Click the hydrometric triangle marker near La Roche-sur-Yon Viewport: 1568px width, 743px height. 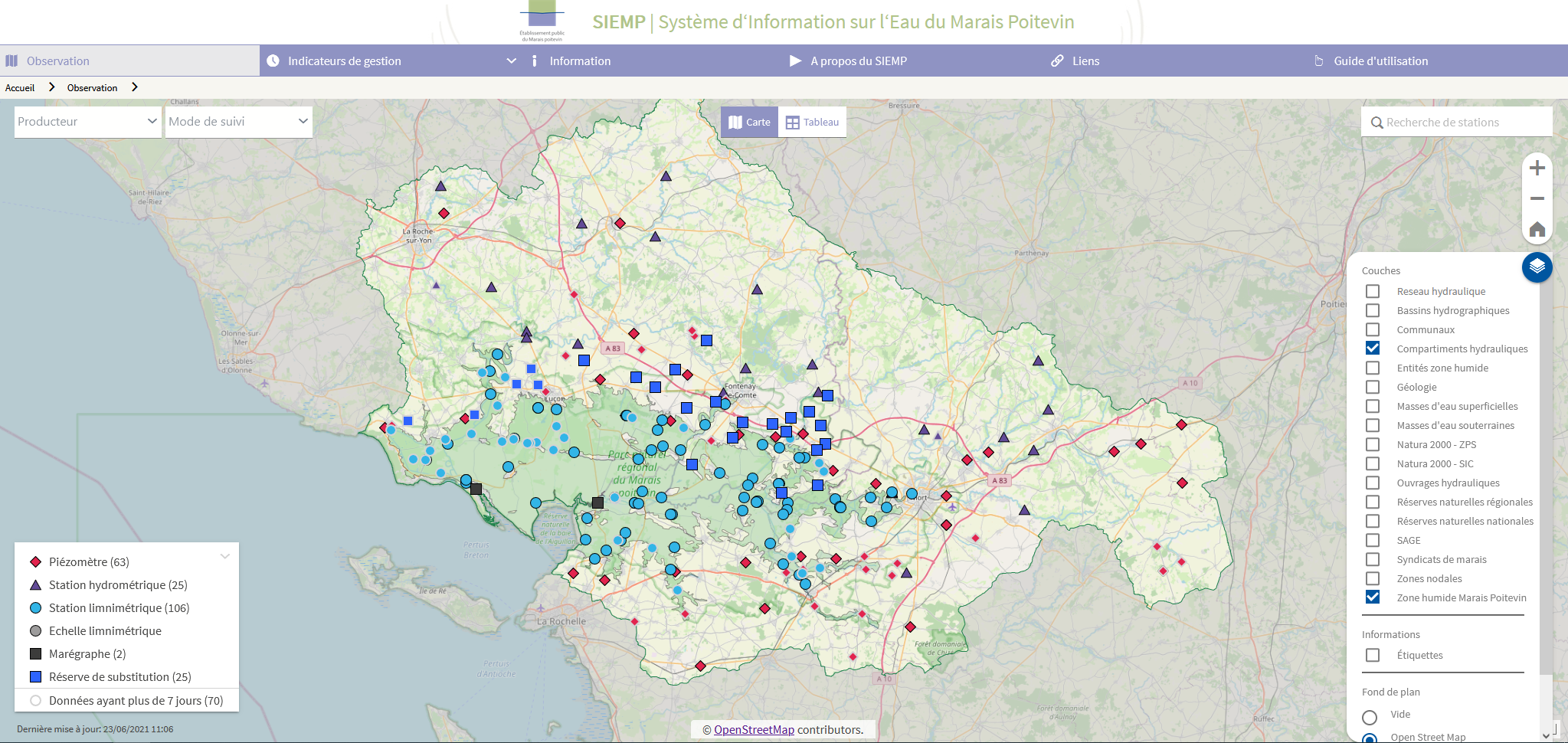440,186
